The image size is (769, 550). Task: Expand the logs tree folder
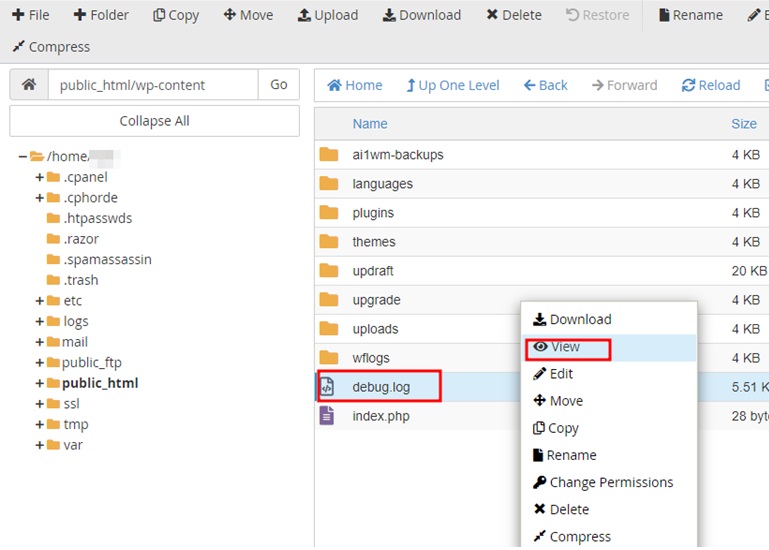(40, 321)
